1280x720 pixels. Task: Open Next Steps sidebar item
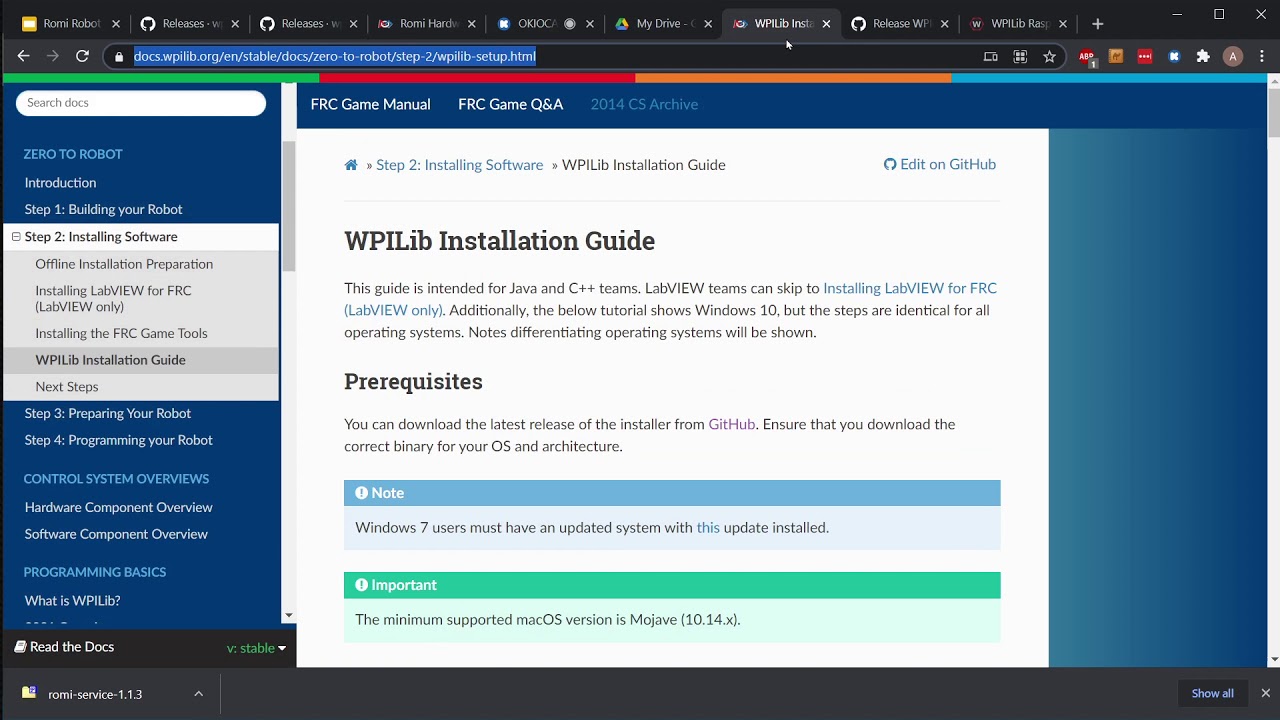point(66,387)
